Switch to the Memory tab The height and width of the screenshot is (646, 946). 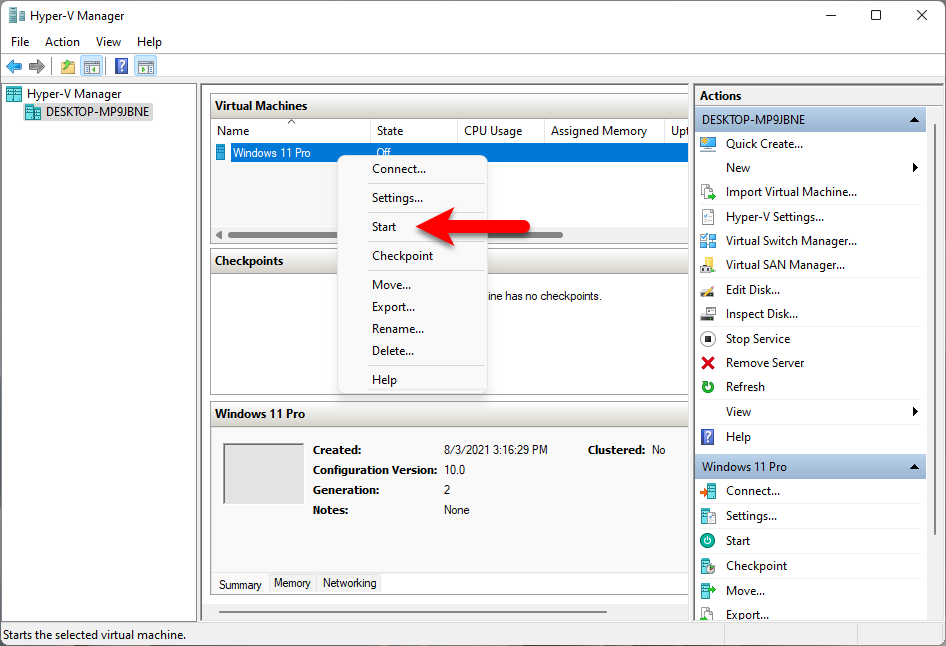[x=292, y=583]
